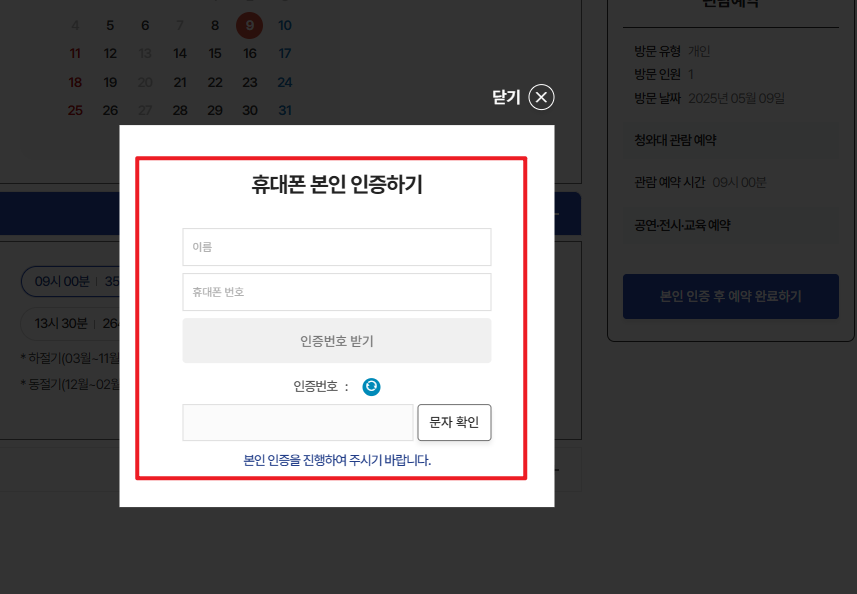Select date 31 on the calendar

tap(284, 109)
